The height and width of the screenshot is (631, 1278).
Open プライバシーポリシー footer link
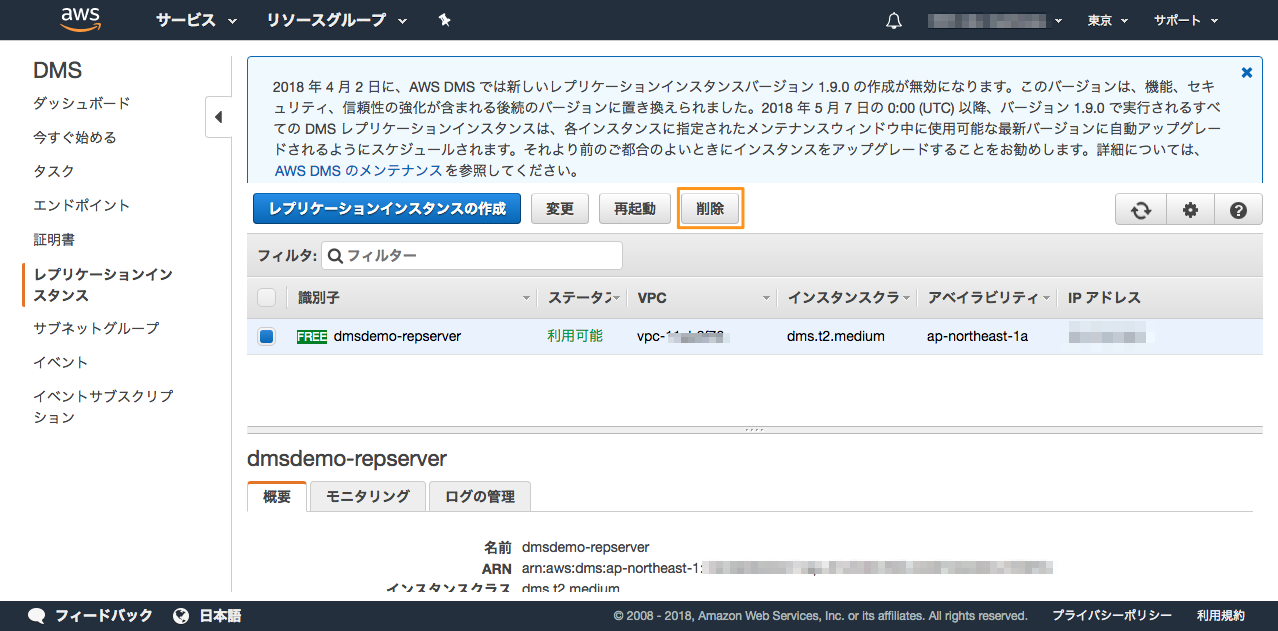point(1111,615)
